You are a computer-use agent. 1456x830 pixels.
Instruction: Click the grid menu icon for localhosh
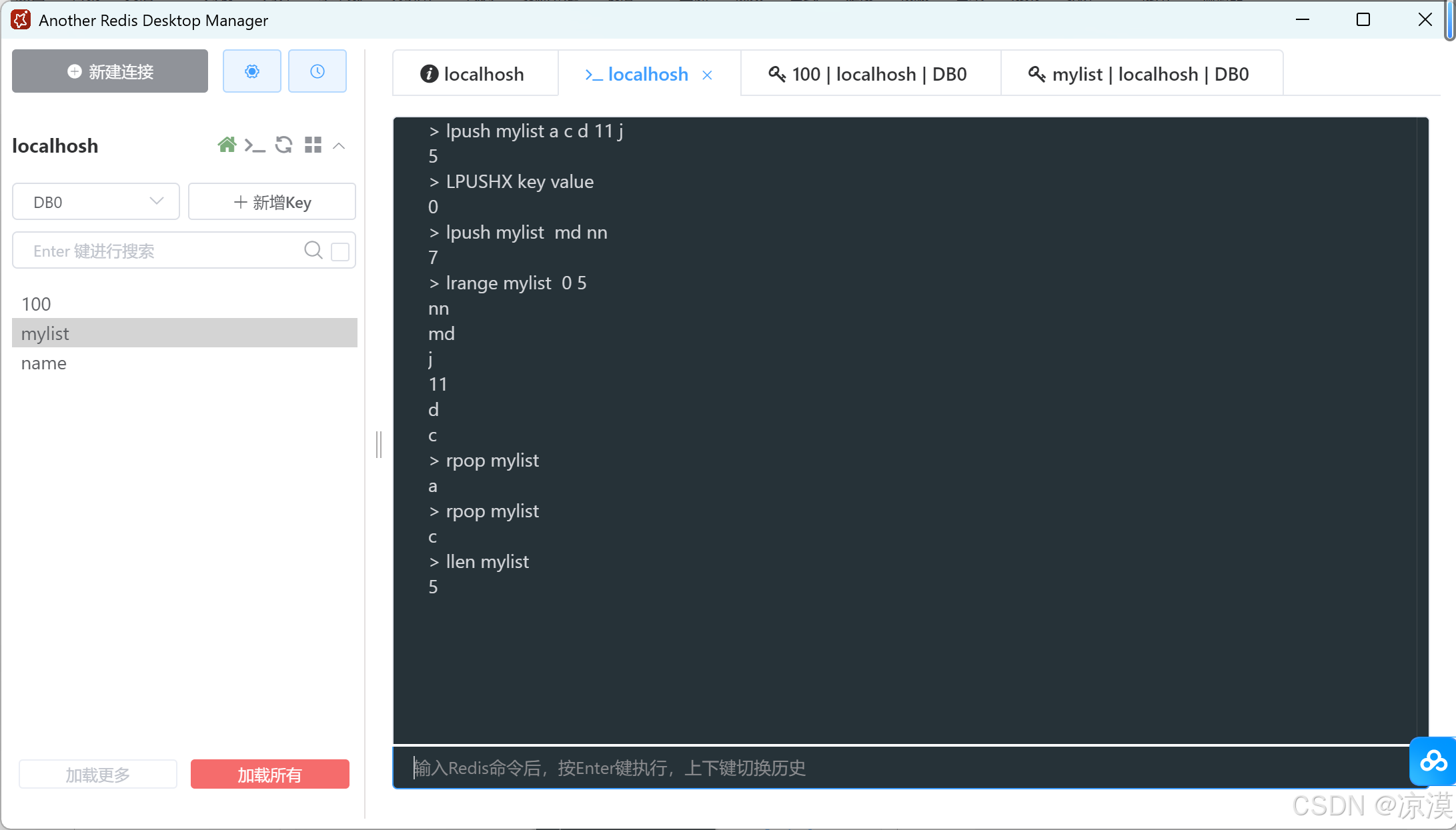point(313,145)
